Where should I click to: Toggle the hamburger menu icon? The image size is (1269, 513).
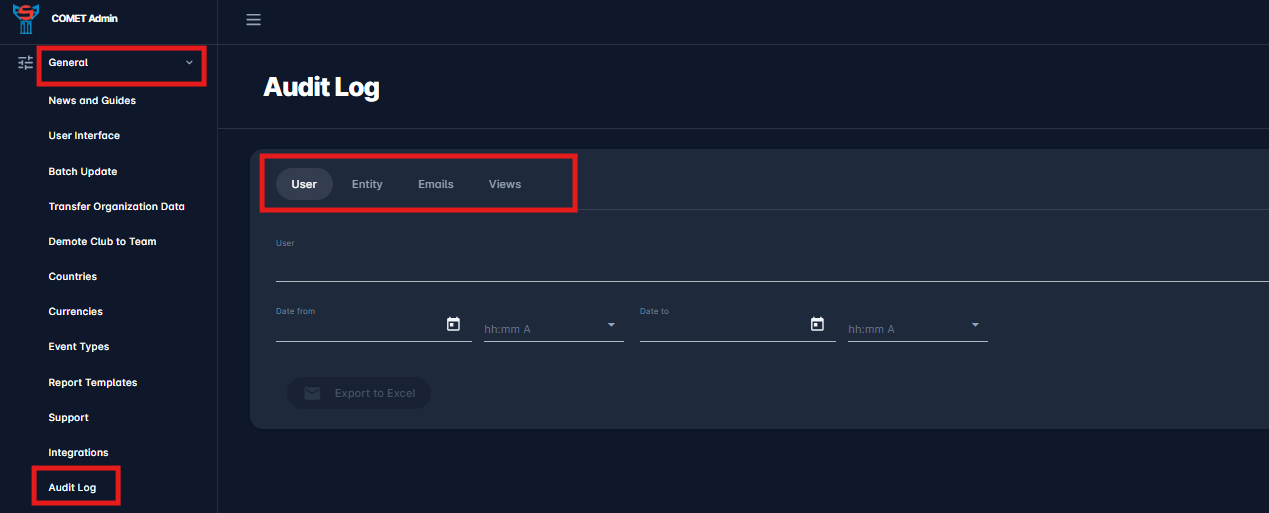[253, 20]
